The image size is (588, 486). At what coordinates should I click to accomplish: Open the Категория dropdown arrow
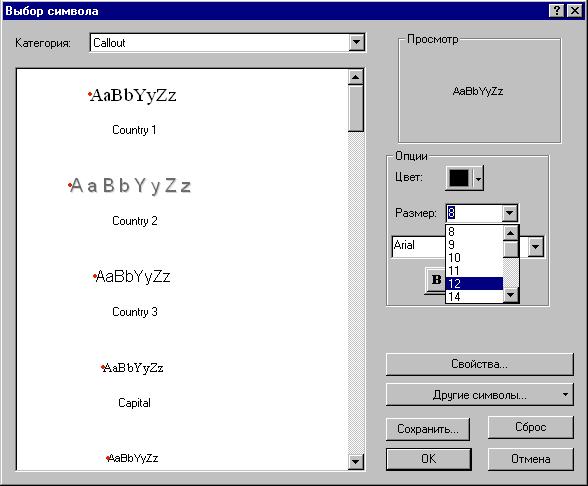pyautogui.click(x=356, y=42)
